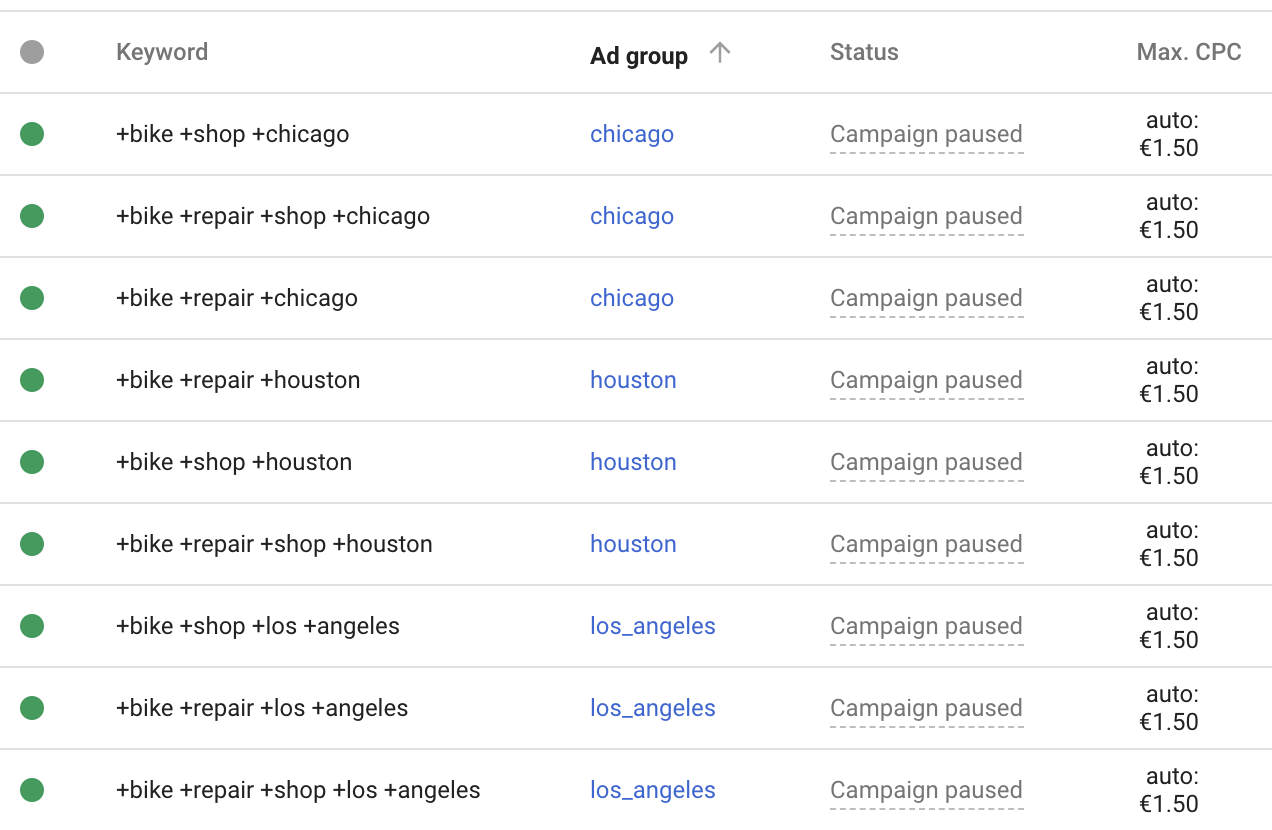Select keyword text +bike +repair +shop +los +angeles
The width and height of the screenshot is (1272, 830).
coord(298,790)
